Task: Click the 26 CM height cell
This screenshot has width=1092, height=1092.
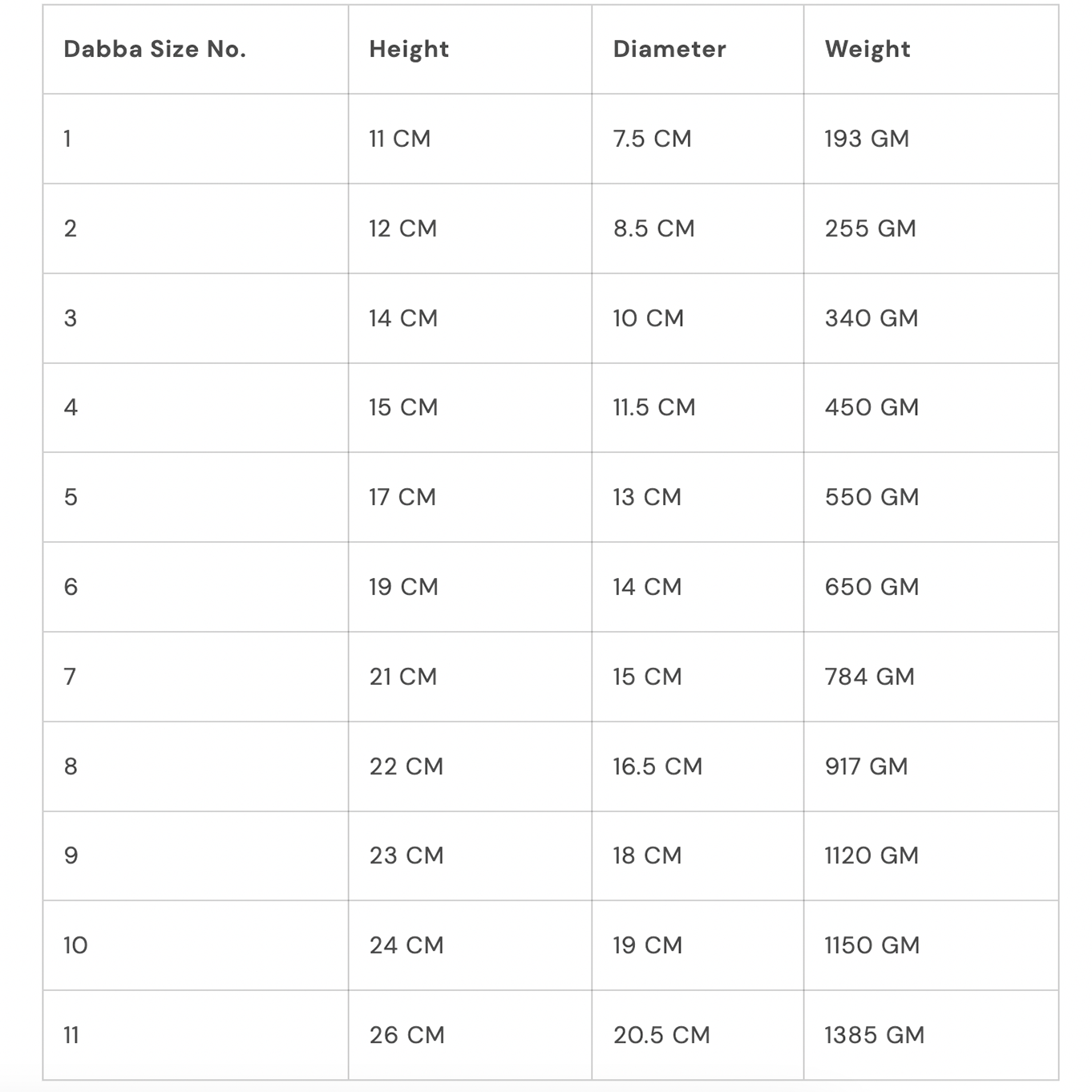Action: pyautogui.click(x=406, y=1035)
